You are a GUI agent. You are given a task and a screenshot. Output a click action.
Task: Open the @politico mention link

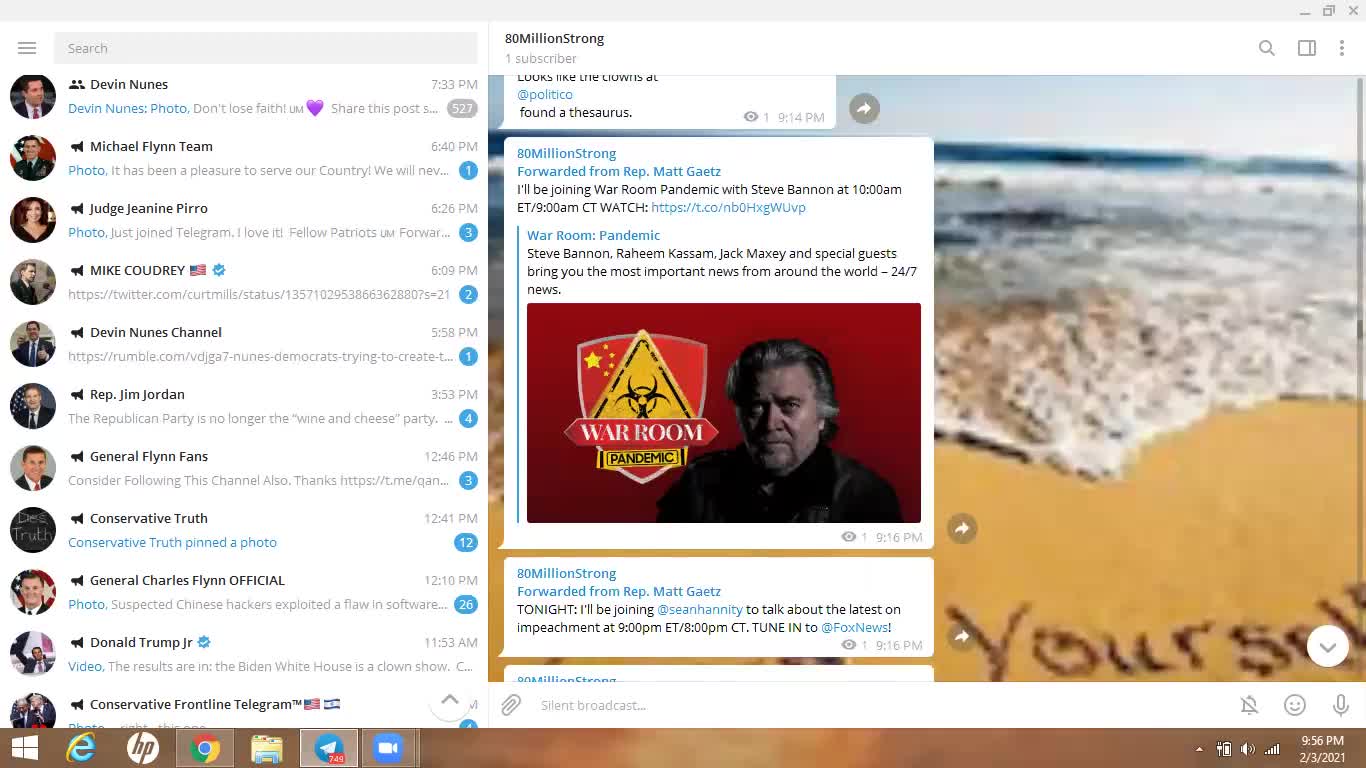pyautogui.click(x=545, y=94)
